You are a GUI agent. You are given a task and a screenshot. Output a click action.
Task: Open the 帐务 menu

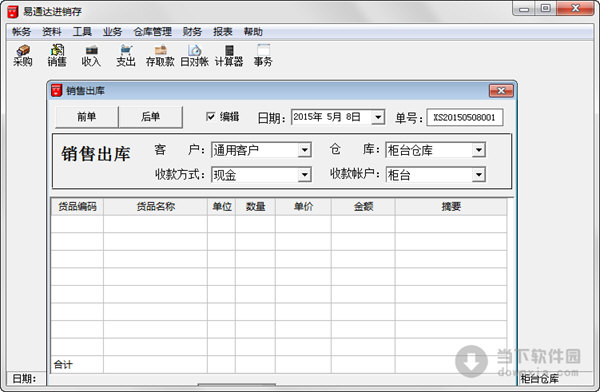pyautogui.click(x=21, y=32)
